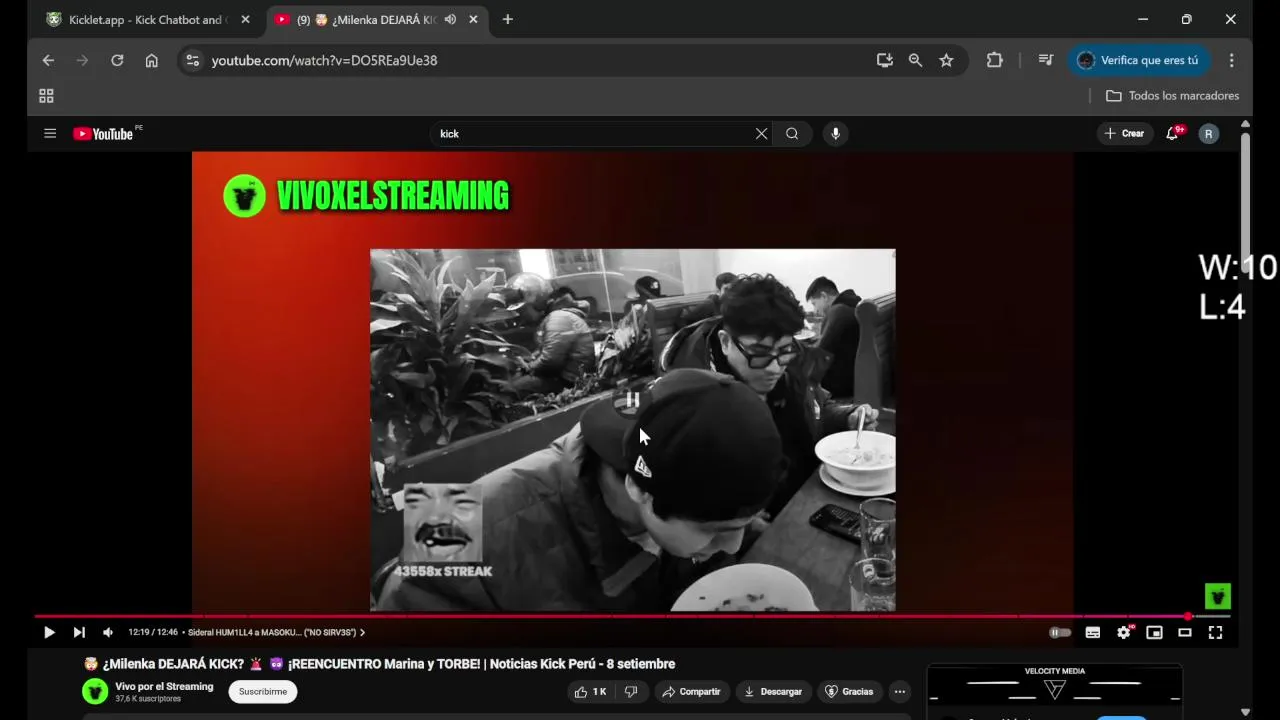Download the video via Descargar

(773, 691)
